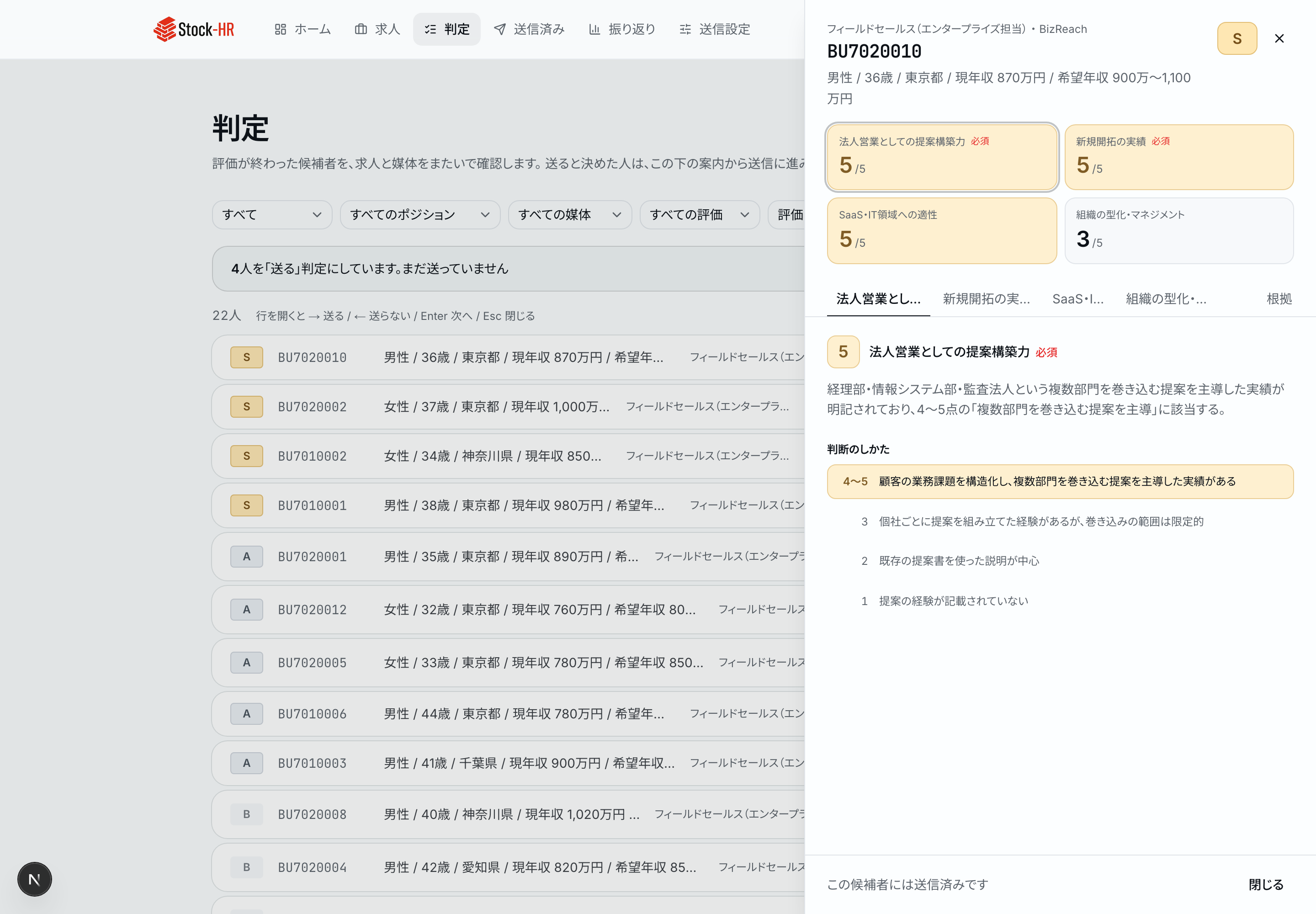Image resolution: width=1316 pixels, height=914 pixels.
Task: Click the B badge on row BU7020008
Action: pos(247,814)
